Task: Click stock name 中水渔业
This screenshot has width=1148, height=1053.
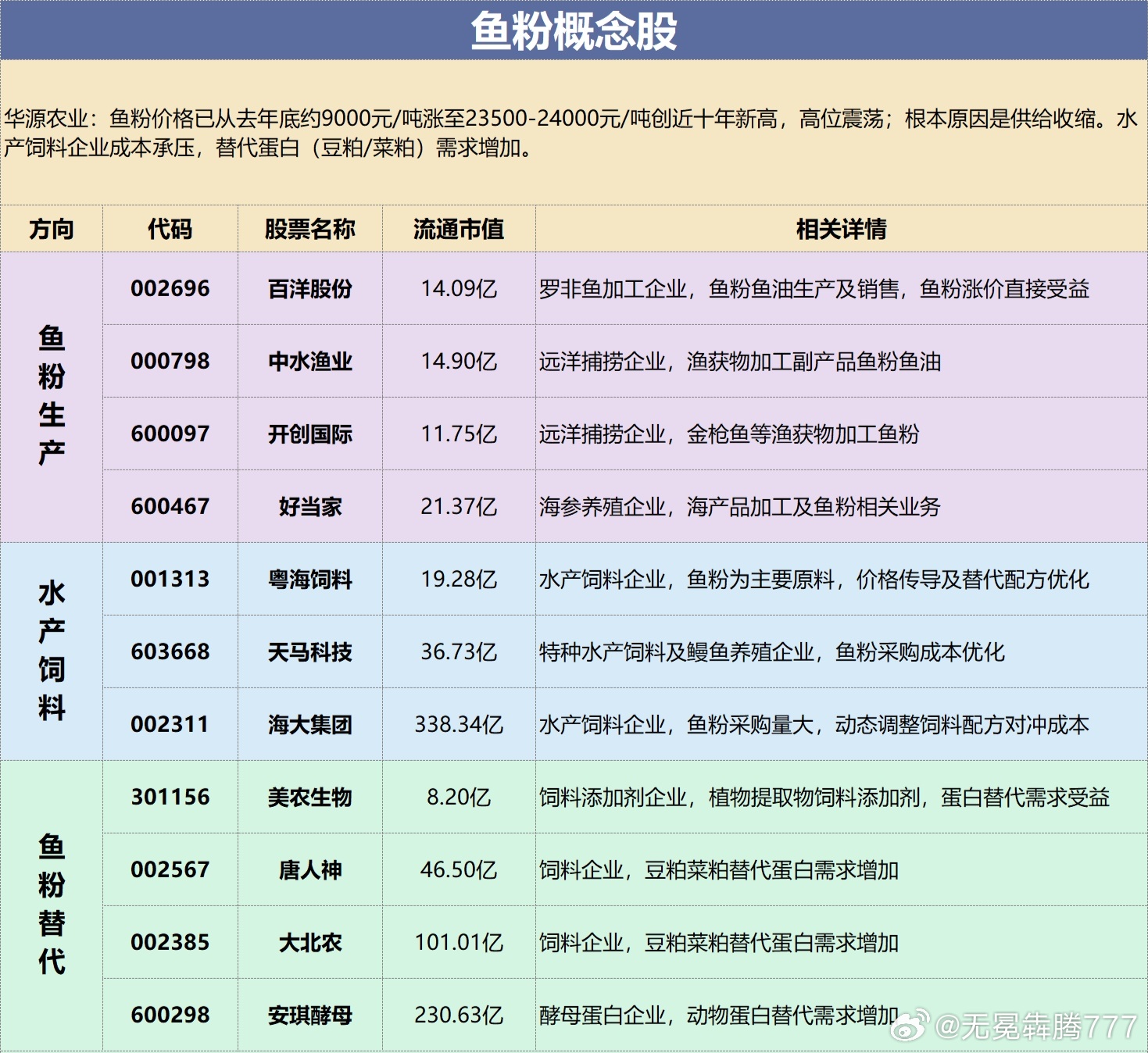Action: coord(310,361)
